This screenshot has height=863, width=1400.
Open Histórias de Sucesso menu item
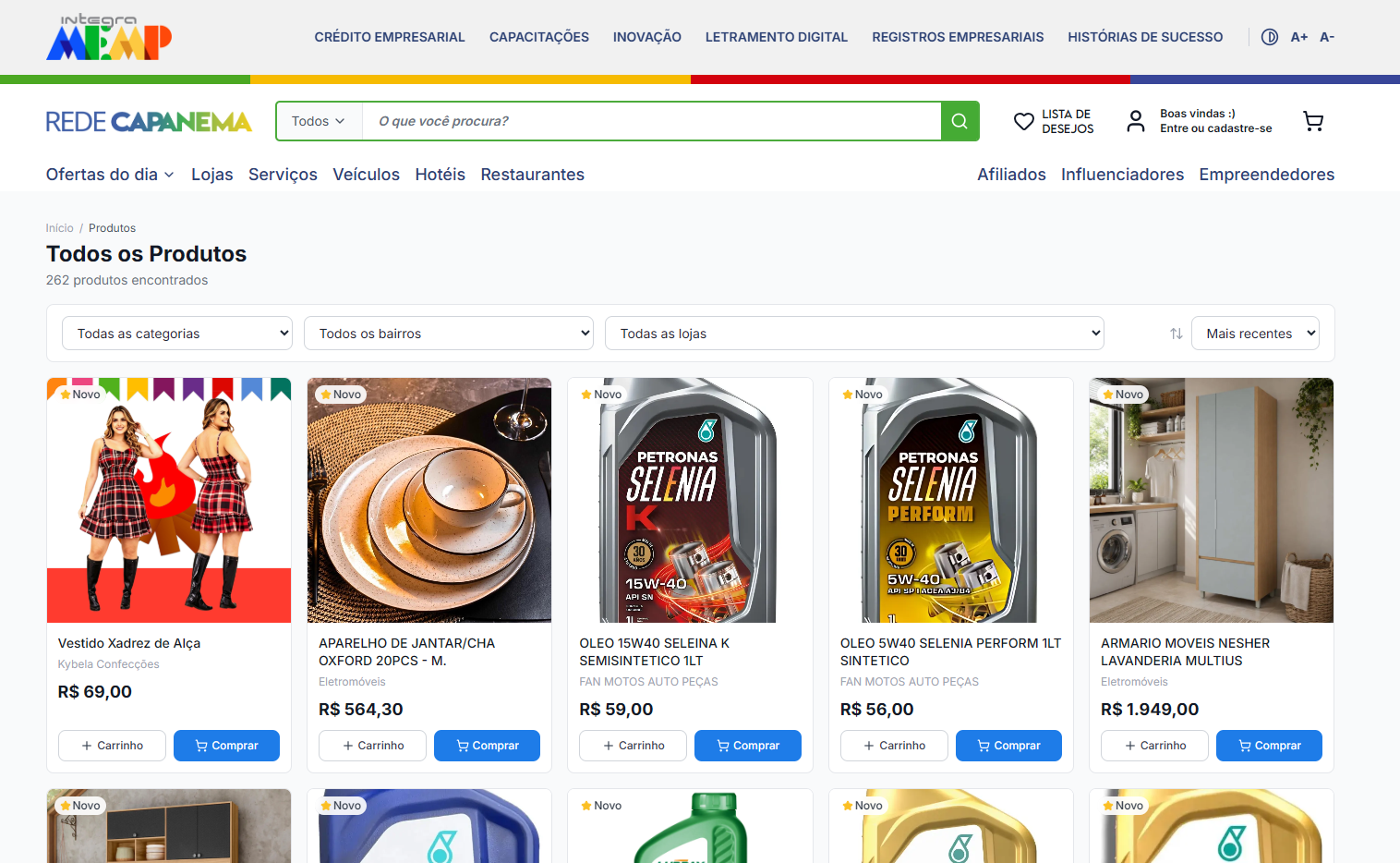pyautogui.click(x=1145, y=37)
